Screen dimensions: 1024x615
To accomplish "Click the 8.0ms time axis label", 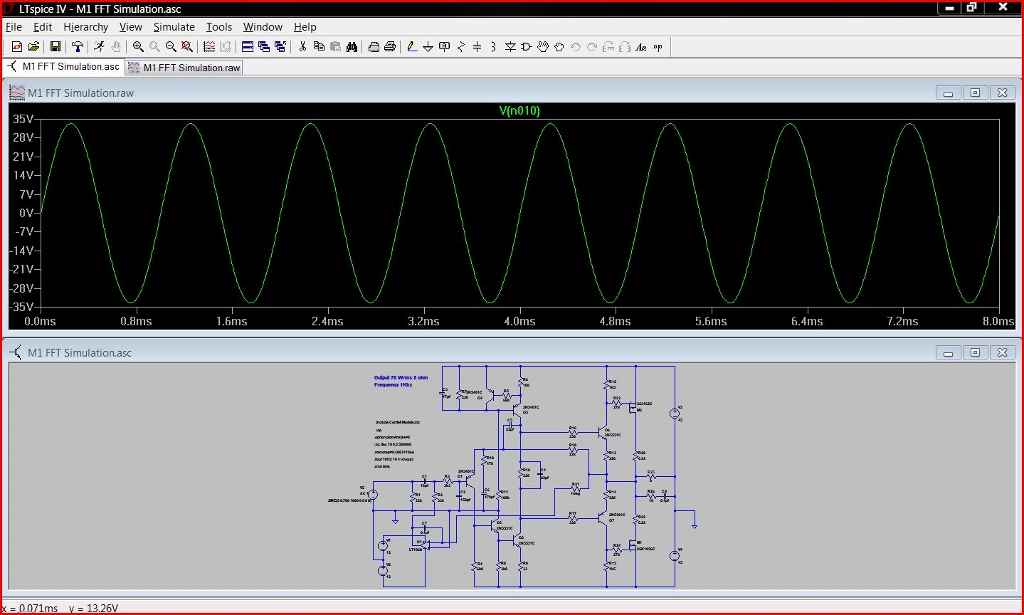I will pyautogui.click(x=998, y=321).
